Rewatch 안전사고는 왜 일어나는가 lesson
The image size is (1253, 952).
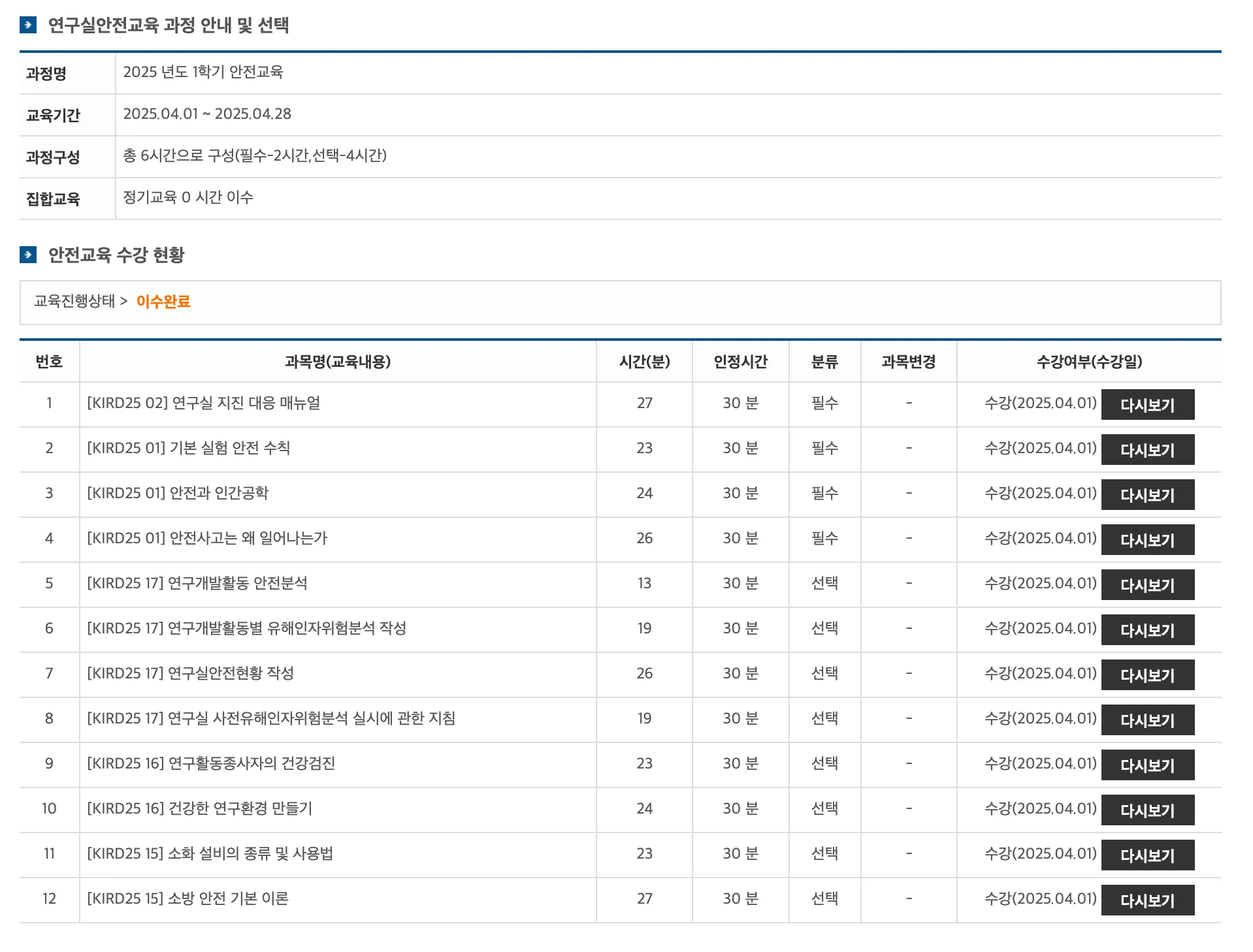click(1147, 540)
